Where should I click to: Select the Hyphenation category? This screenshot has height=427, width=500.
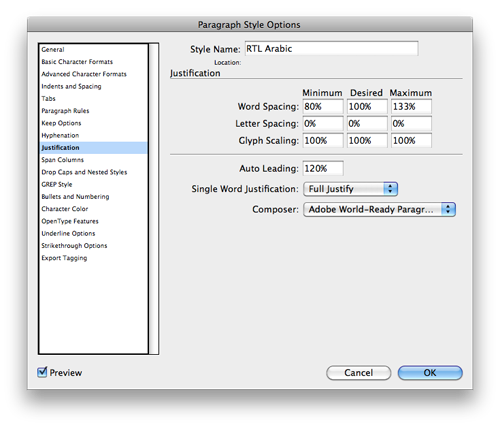93,135
